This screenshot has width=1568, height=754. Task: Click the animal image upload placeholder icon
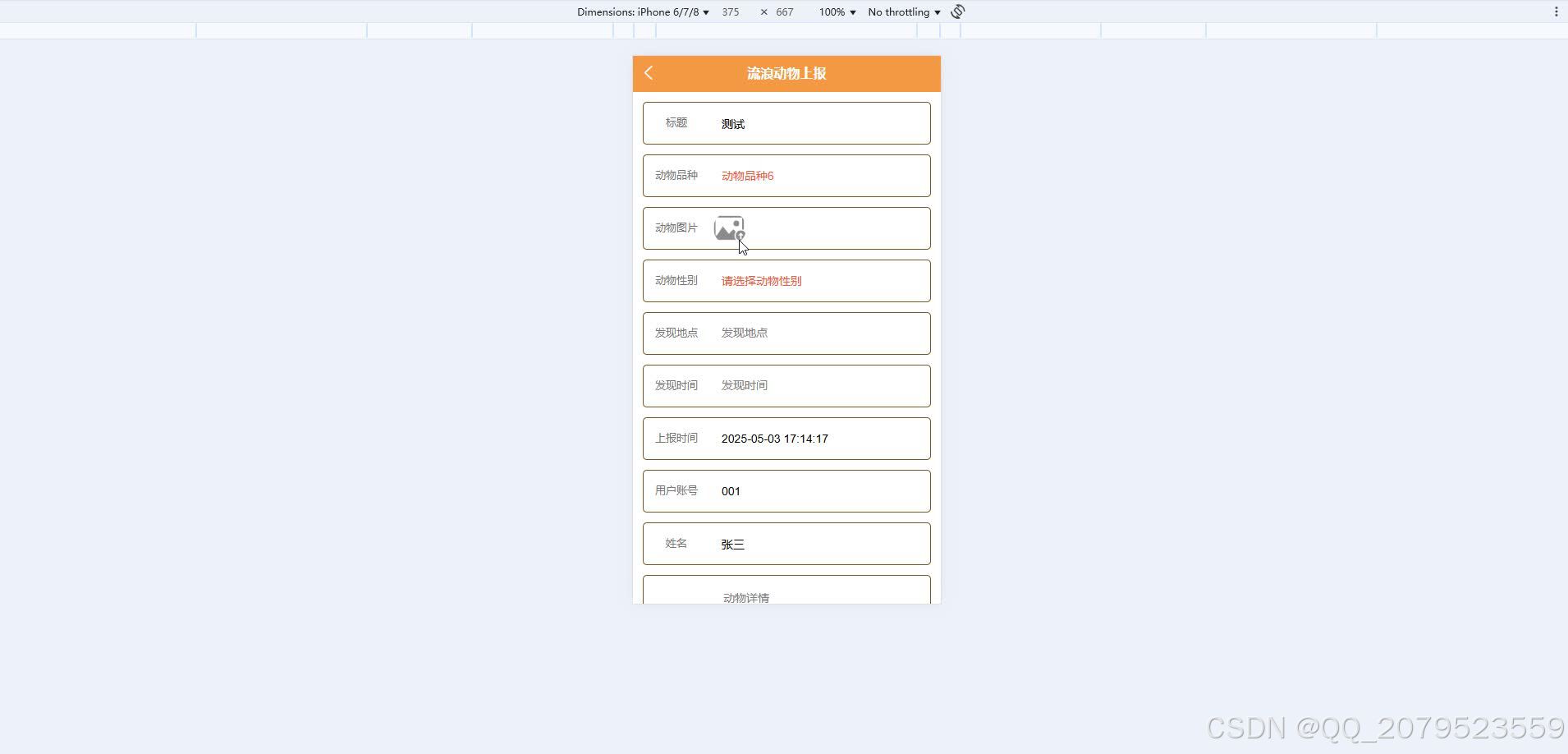(x=729, y=228)
